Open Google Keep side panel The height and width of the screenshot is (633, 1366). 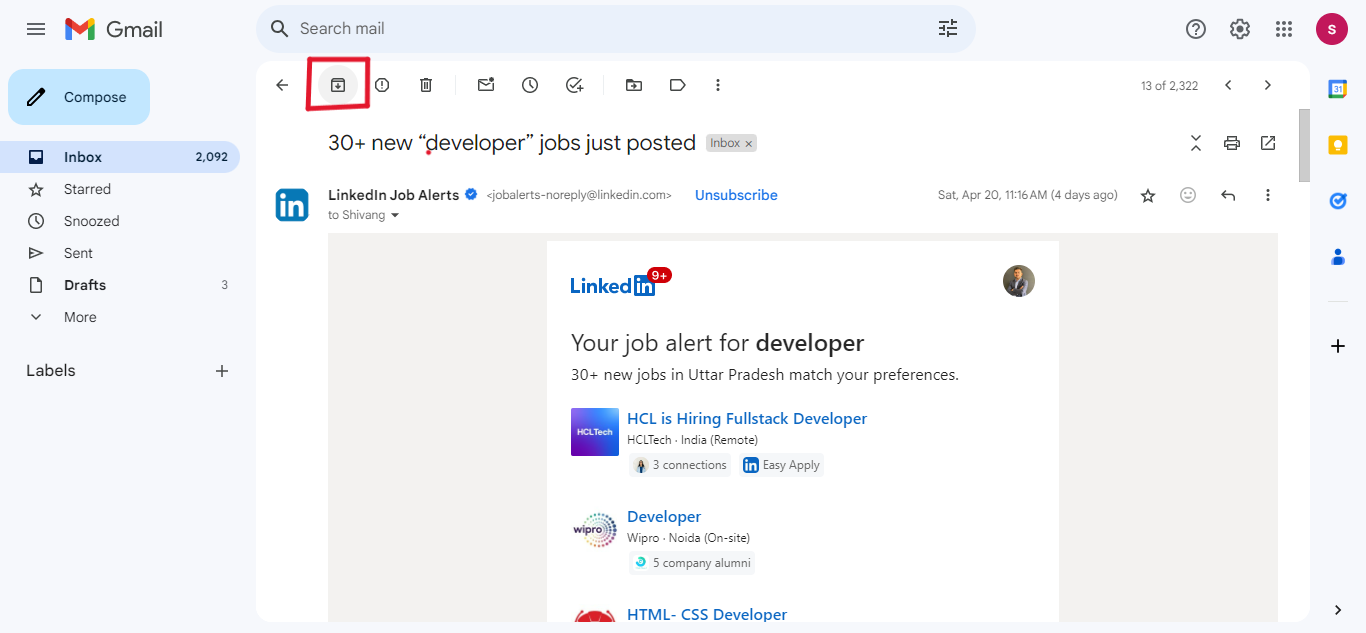[x=1338, y=145]
